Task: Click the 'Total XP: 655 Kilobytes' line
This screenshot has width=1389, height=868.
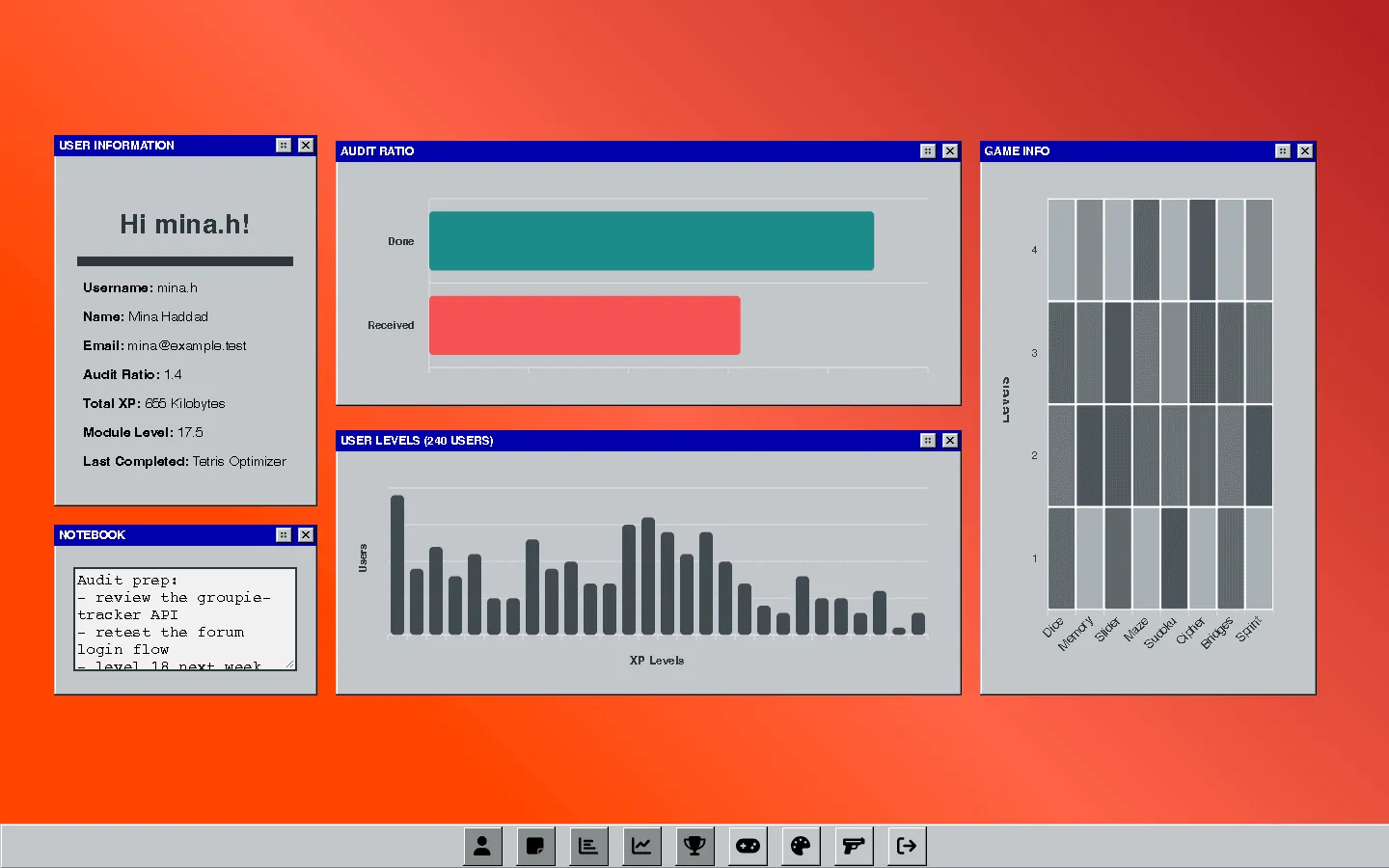Action: tap(154, 403)
